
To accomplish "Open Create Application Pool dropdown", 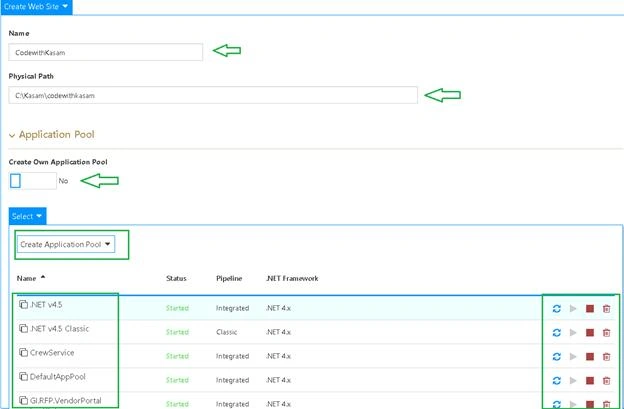I will (x=66, y=244).
